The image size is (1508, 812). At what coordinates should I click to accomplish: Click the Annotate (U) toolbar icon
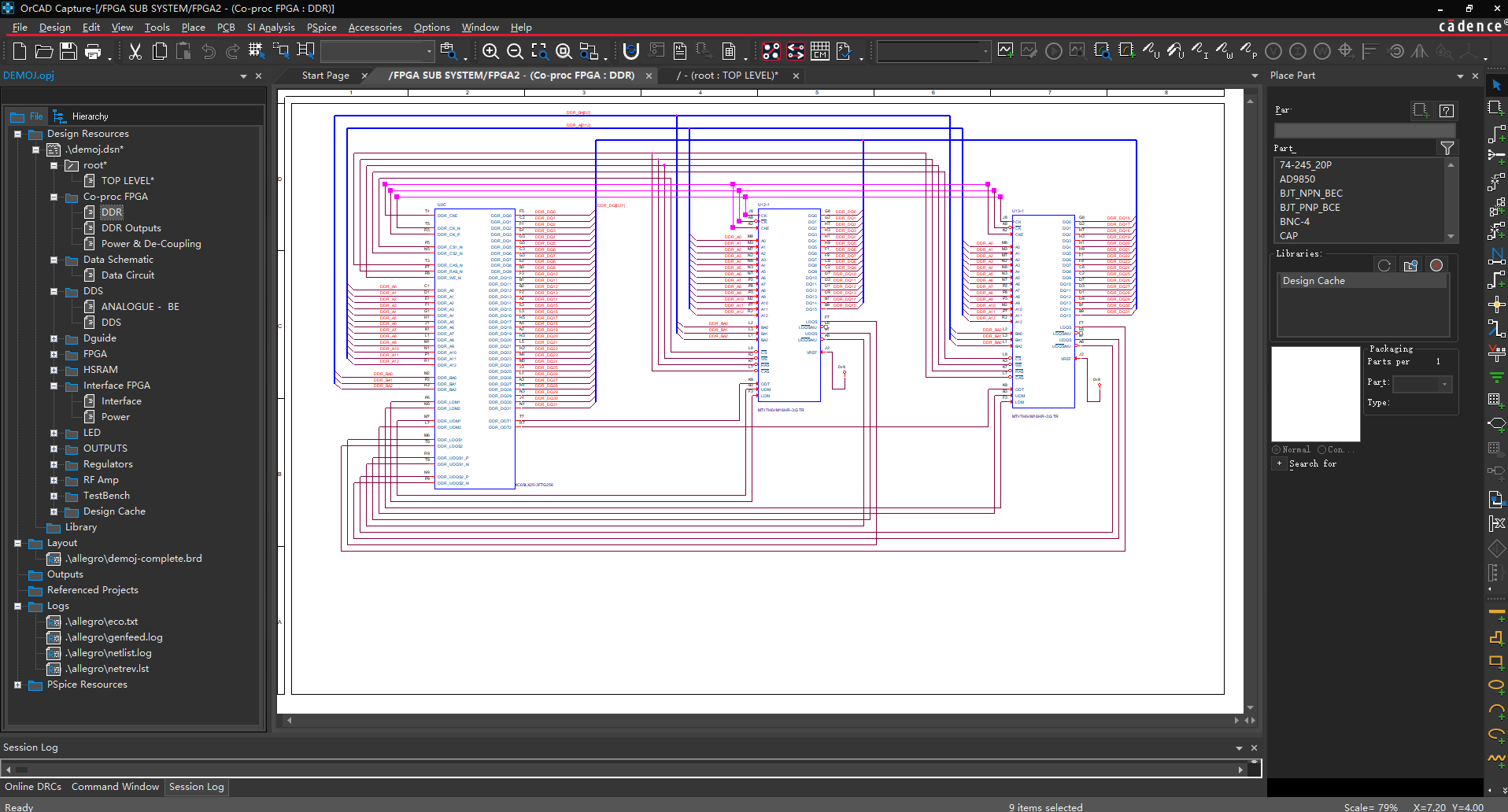coord(630,52)
